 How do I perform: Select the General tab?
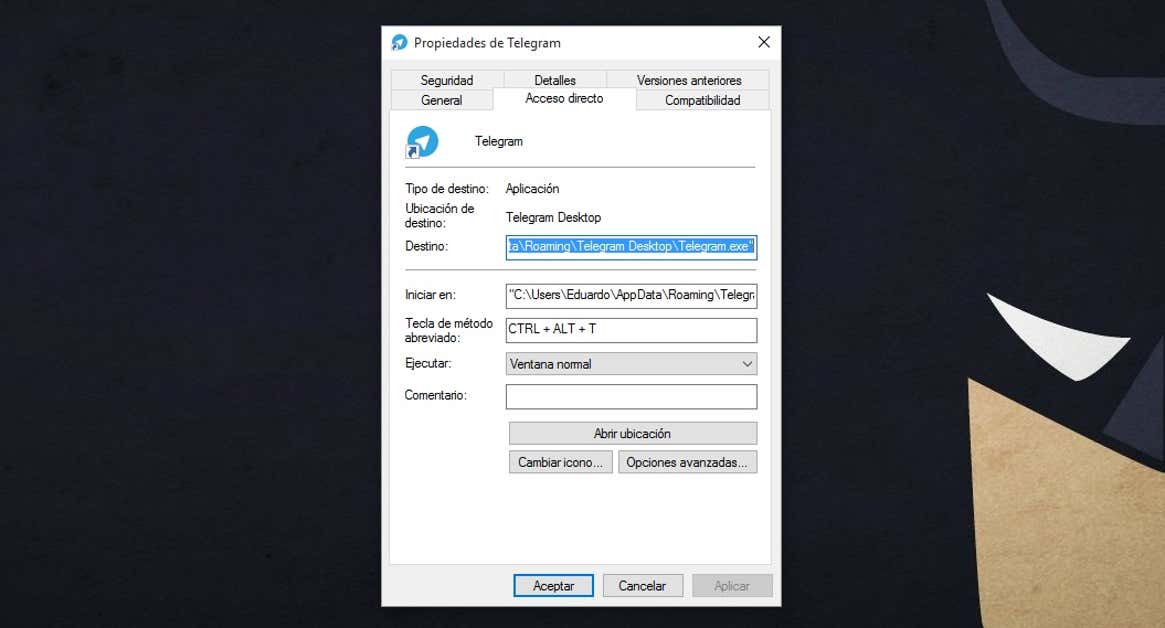(x=441, y=100)
